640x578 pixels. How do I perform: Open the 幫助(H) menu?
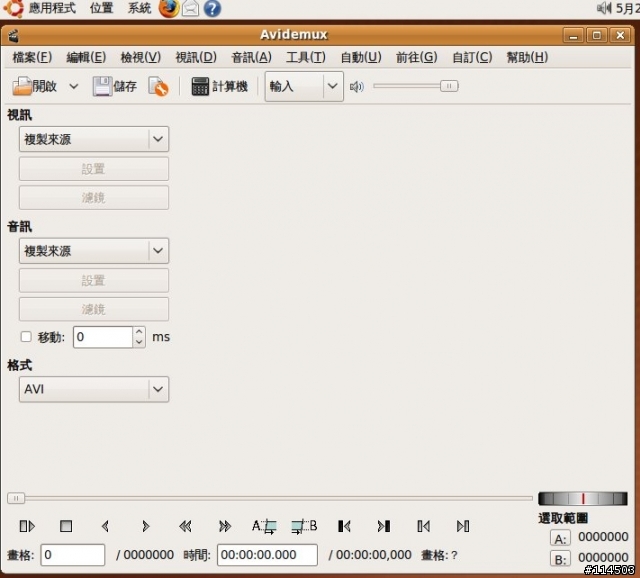click(527, 57)
